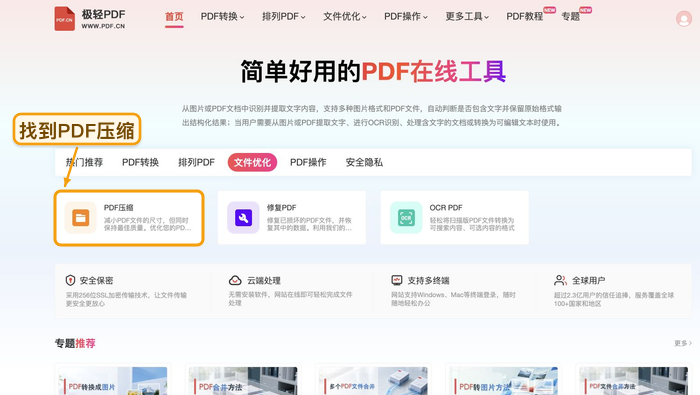
Task: Open the PDF转图片方法 thumbnail
Action: coord(504,381)
